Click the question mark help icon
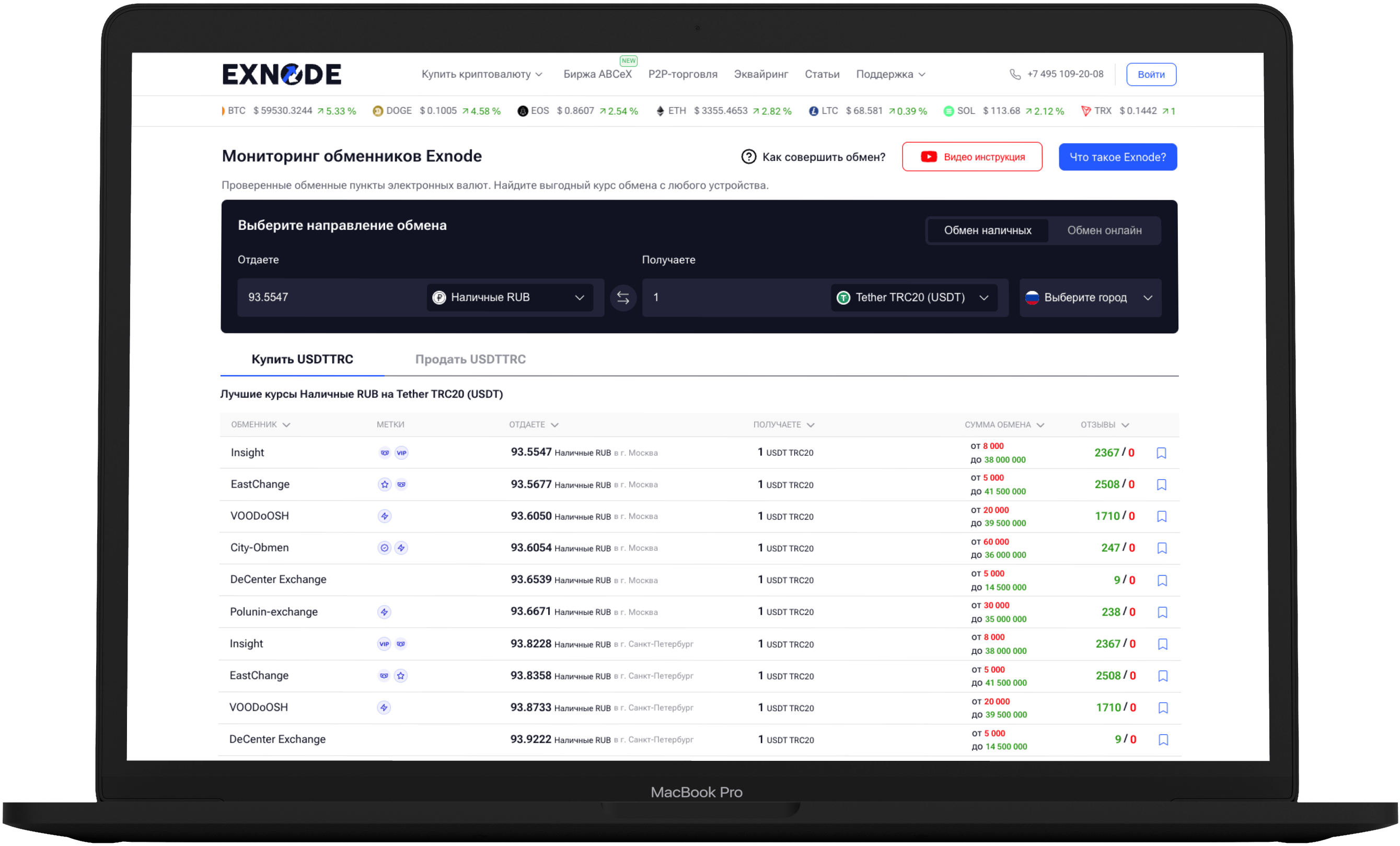 click(749, 157)
